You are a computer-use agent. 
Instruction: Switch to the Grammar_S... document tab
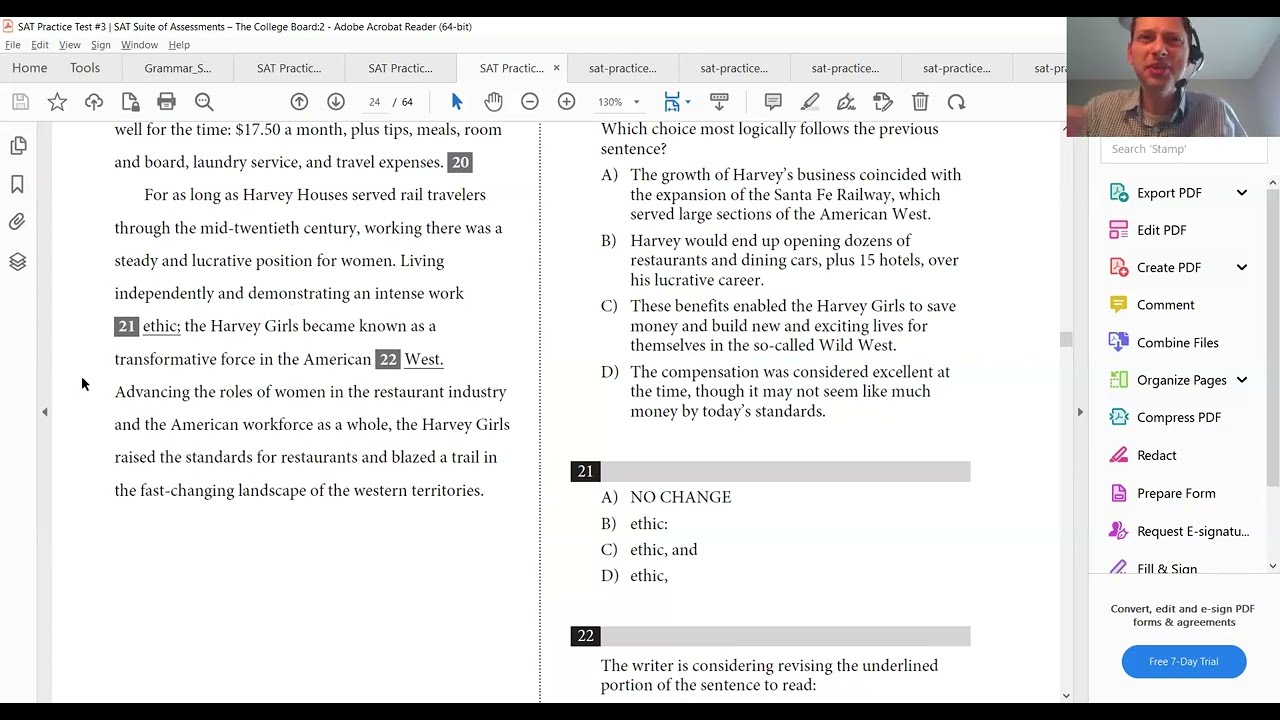(x=177, y=68)
